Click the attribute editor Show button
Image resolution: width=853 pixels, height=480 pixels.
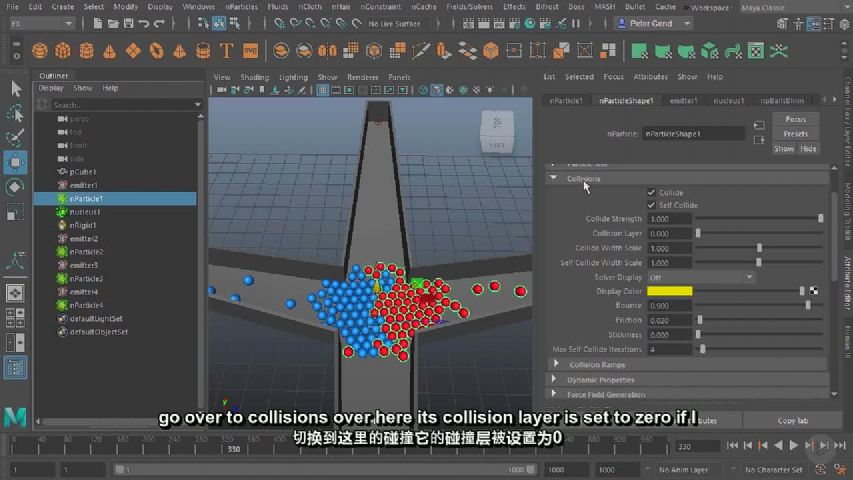click(784, 148)
